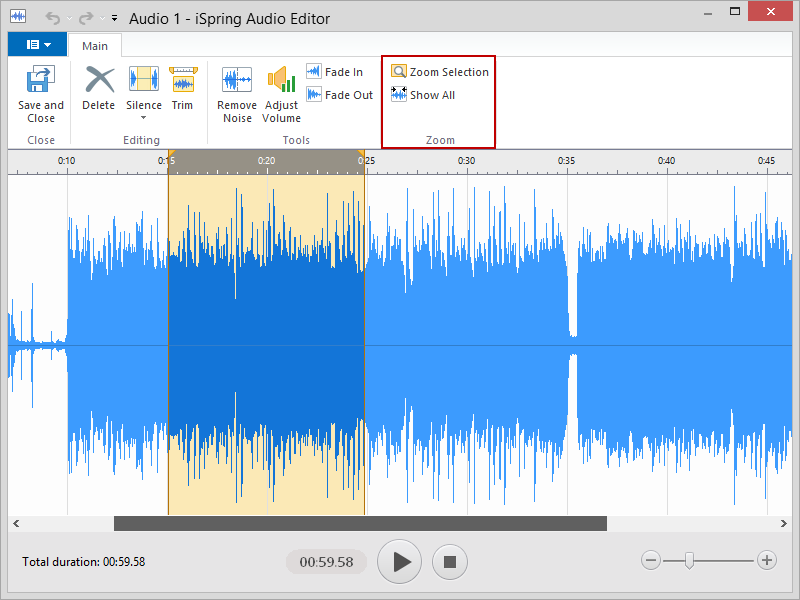The height and width of the screenshot is (600, 800).
Task: Click the iSpring Audio Editor app icon
Action: pyautogui.click(x=18, y=16)
